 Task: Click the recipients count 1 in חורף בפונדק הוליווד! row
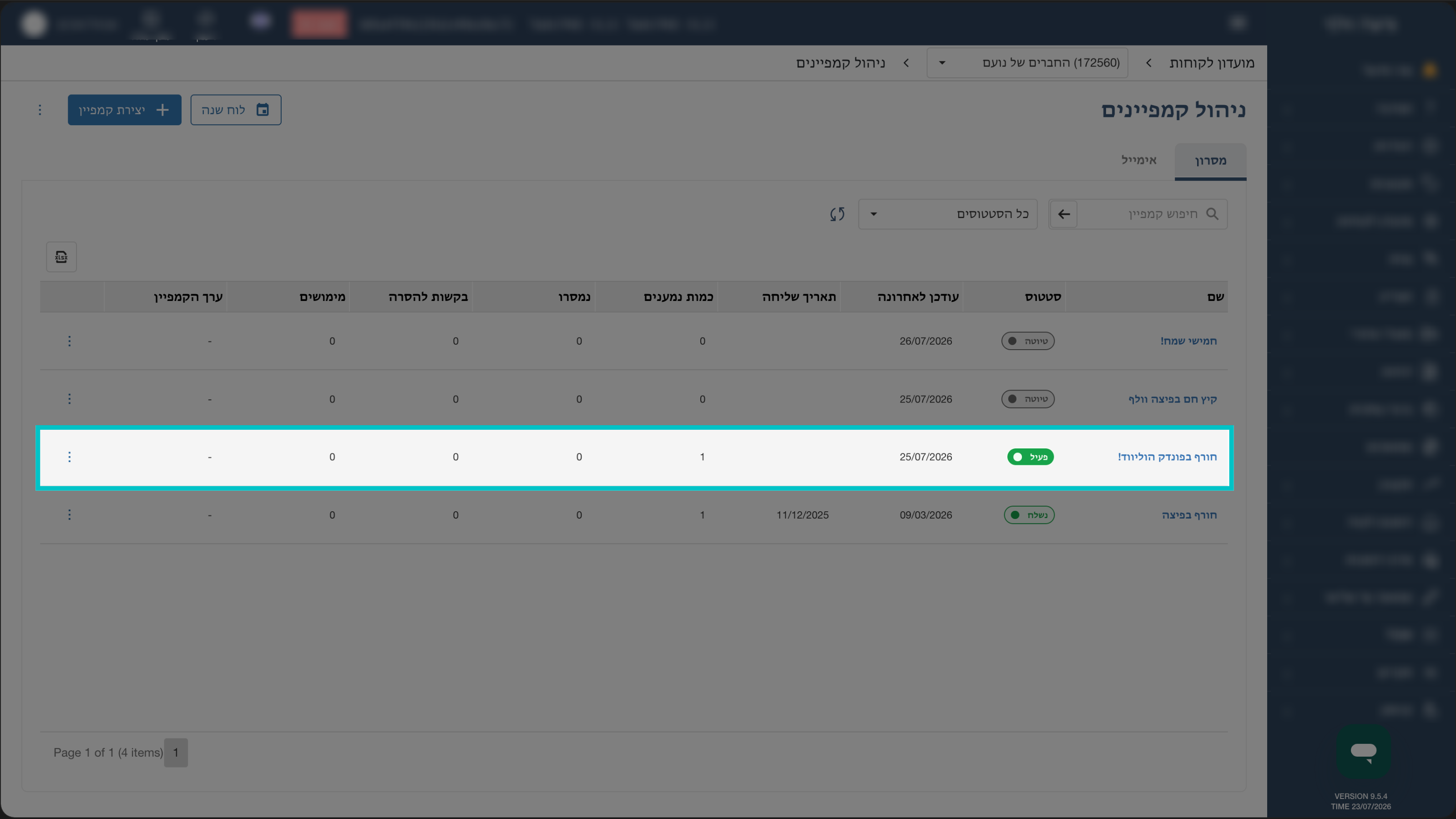[x=703, y=457]
